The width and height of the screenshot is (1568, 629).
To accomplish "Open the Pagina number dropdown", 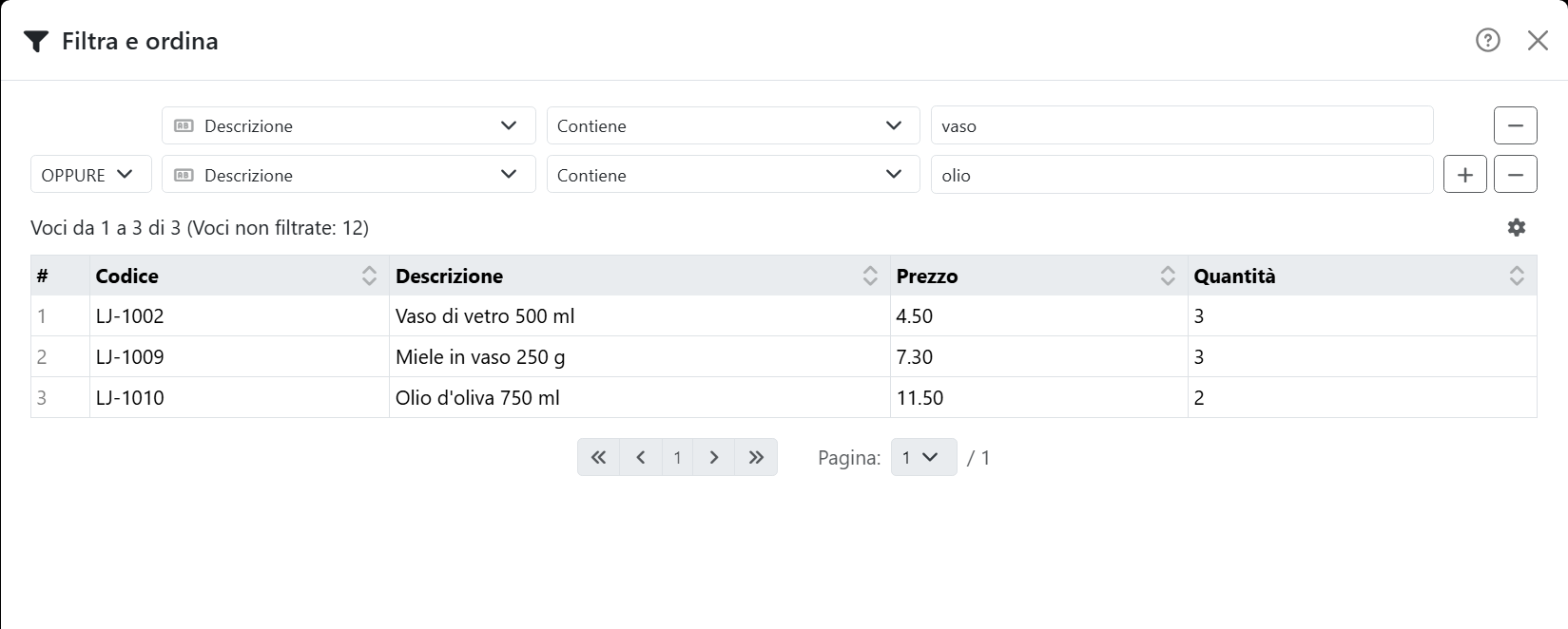I will [x=923, y=457].
